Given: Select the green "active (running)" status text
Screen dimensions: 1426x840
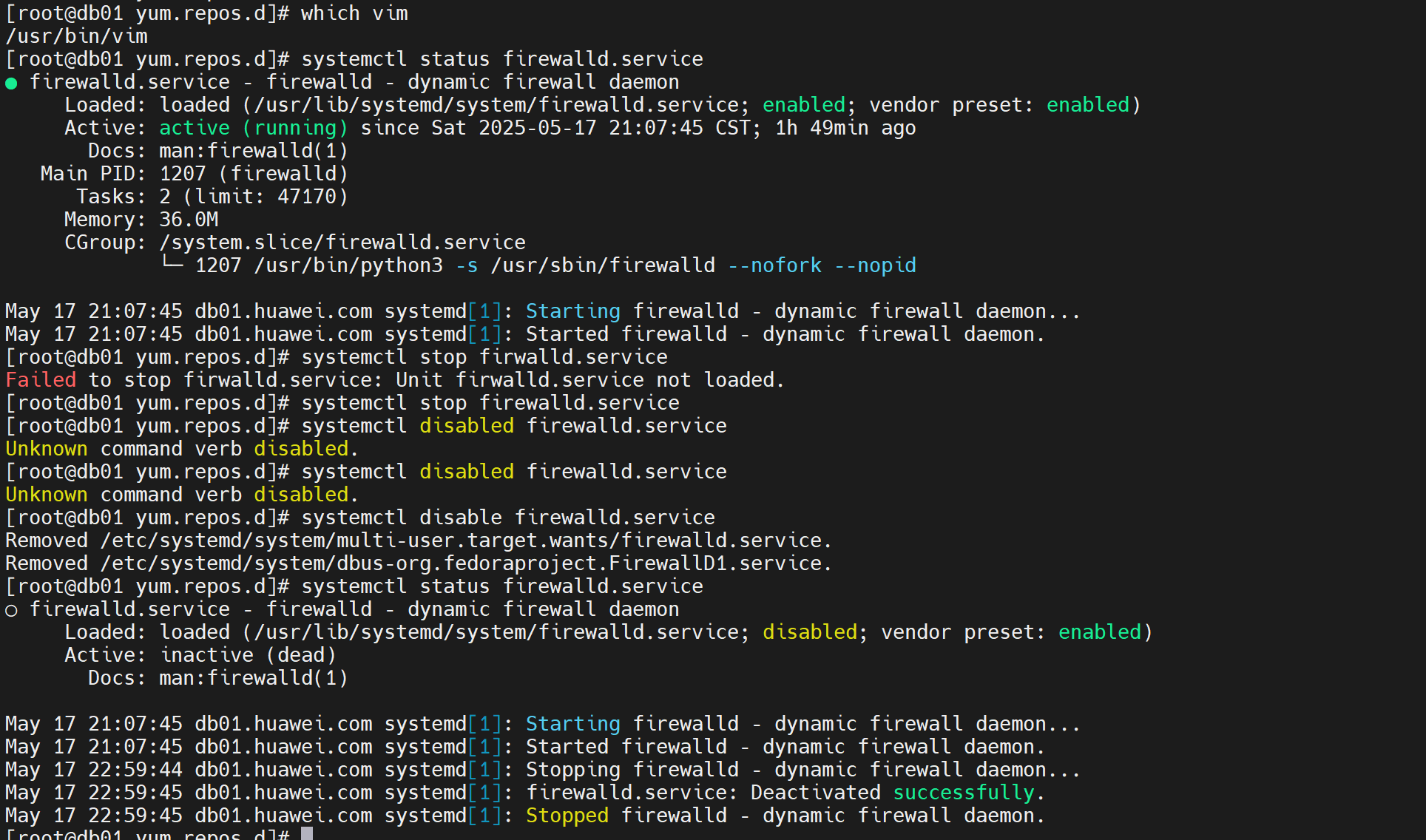Looking at the screenshot, I should click(253, 128).
